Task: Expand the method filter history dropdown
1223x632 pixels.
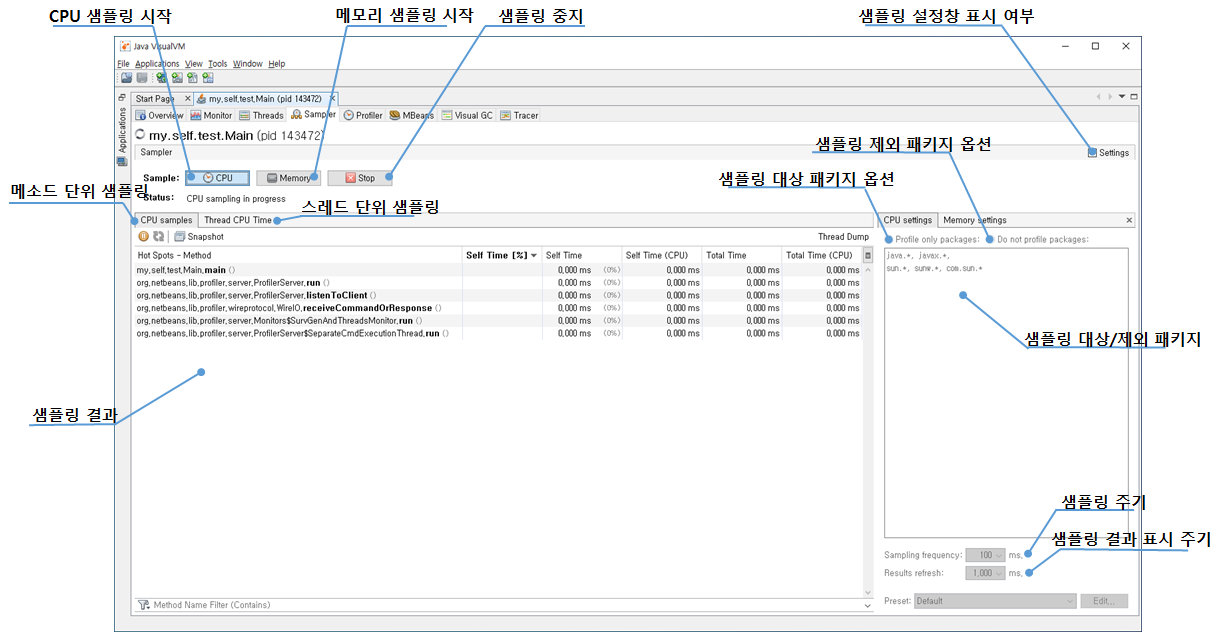Action: (x=867, y=605)
